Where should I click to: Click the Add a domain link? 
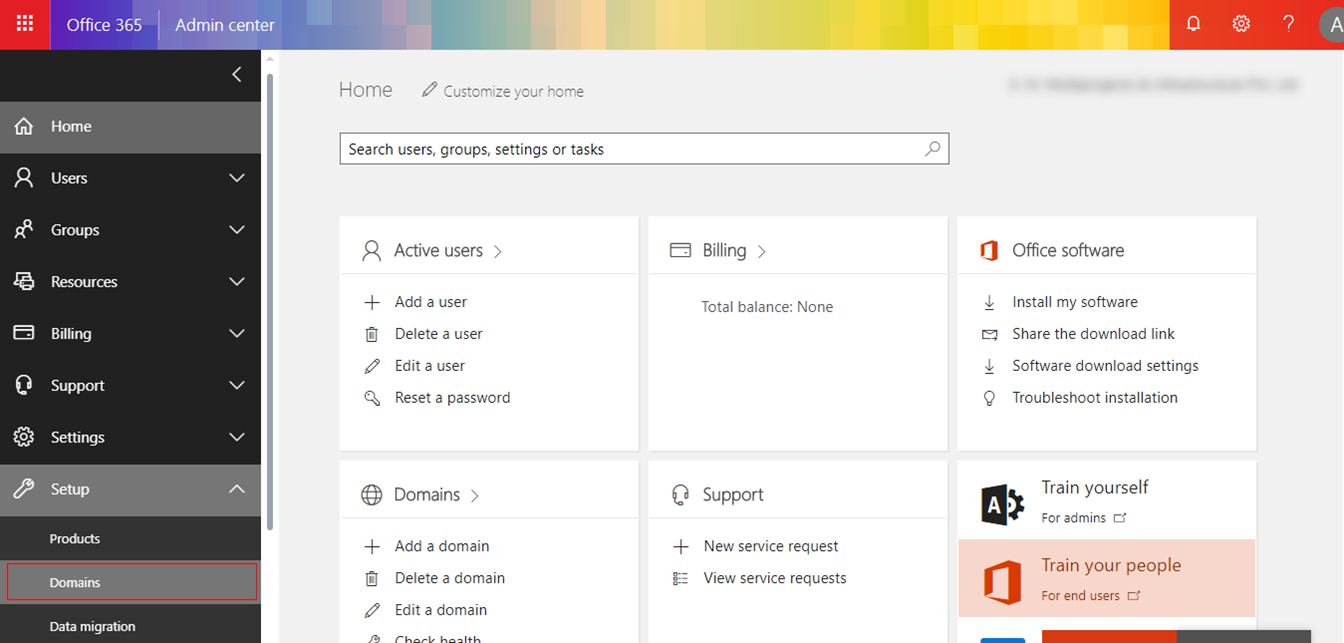point(442,546)
